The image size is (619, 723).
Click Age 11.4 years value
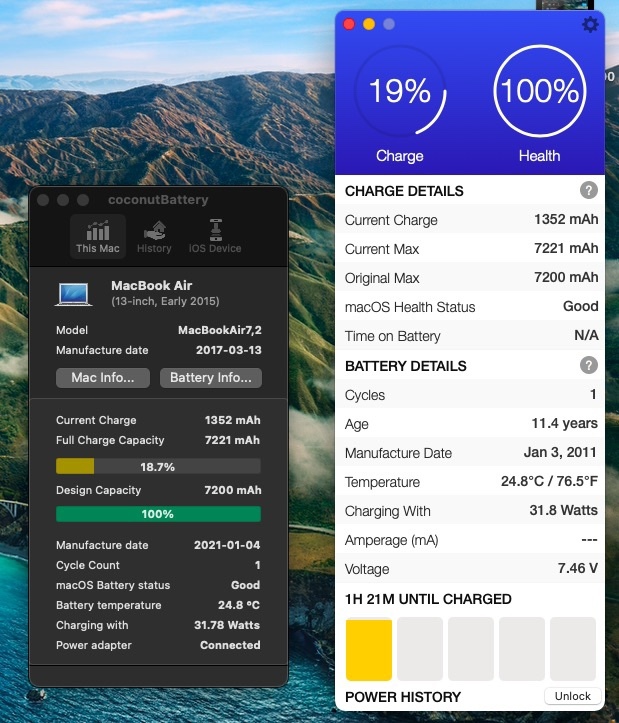pyautogui.click(x=565, y=423)
